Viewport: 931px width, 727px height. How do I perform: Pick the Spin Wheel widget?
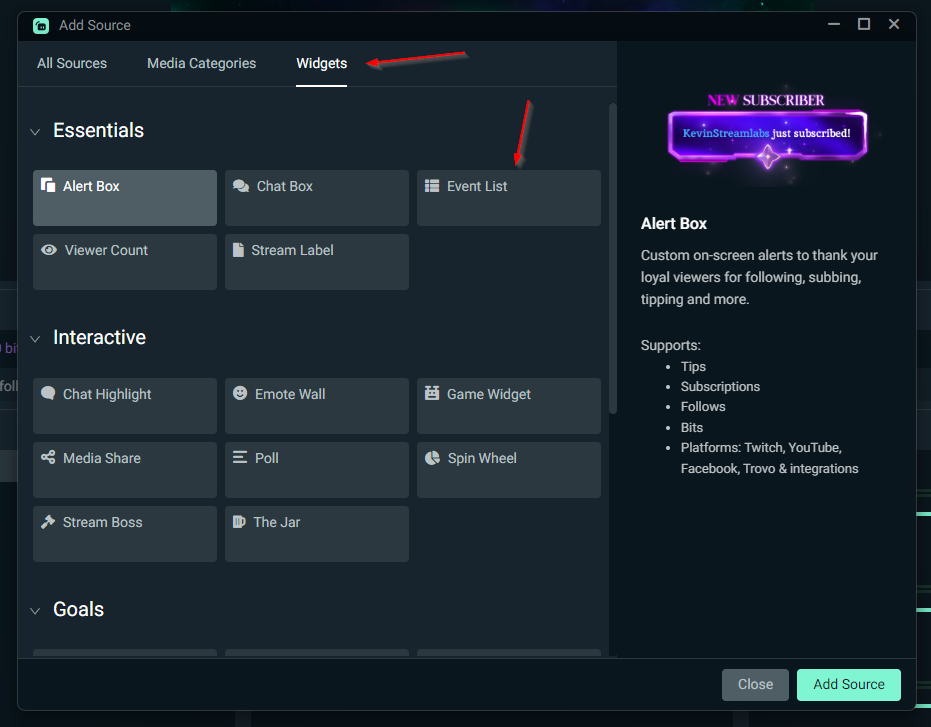tap(508, 469)
